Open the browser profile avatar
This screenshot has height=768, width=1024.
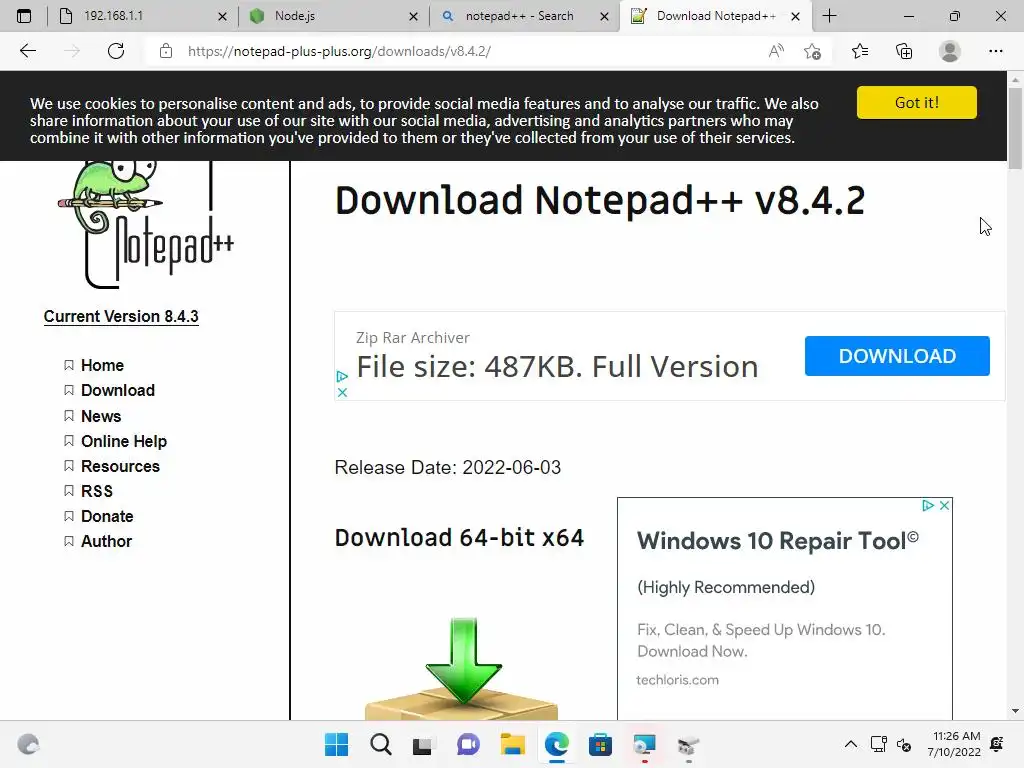pos(950,51)
